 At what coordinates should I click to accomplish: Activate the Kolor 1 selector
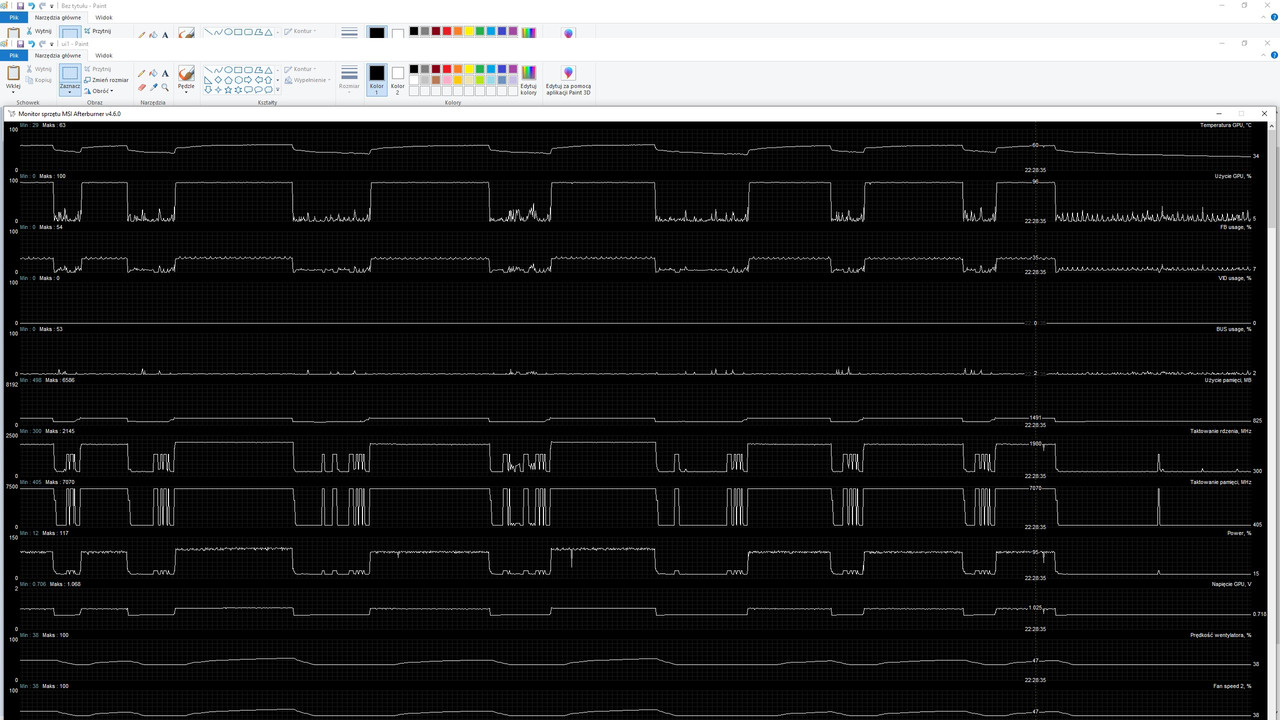click(376, 78)
